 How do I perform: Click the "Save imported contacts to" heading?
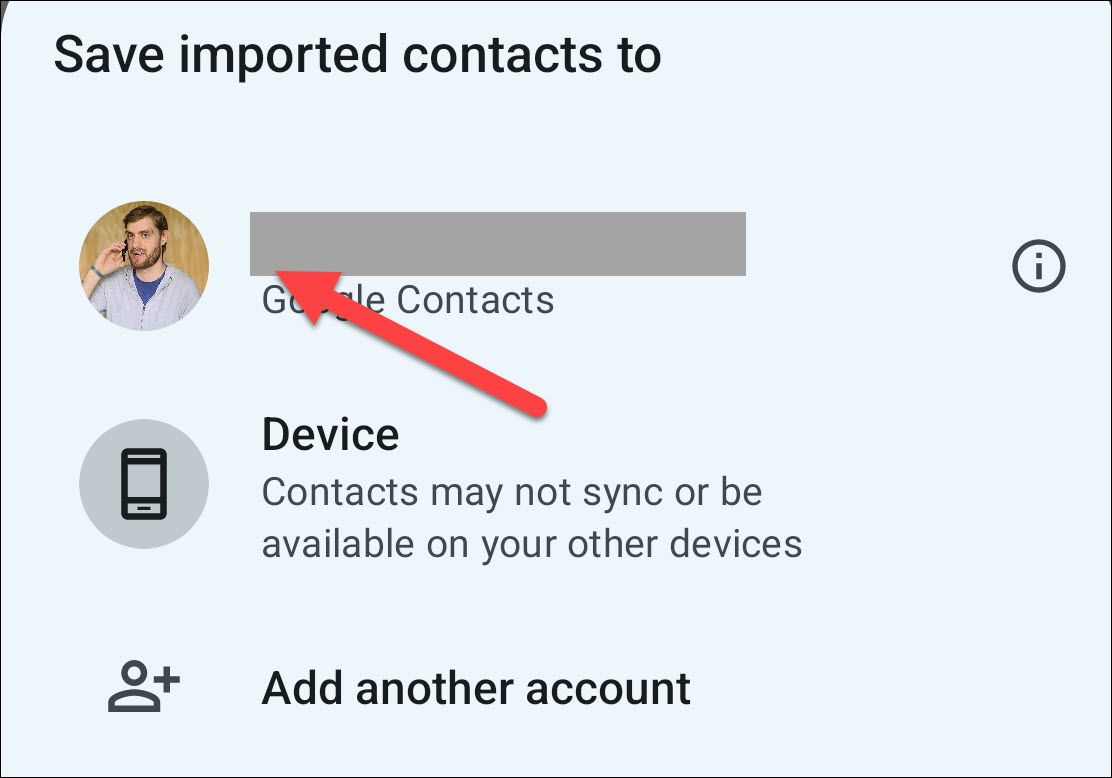point(357,55)
